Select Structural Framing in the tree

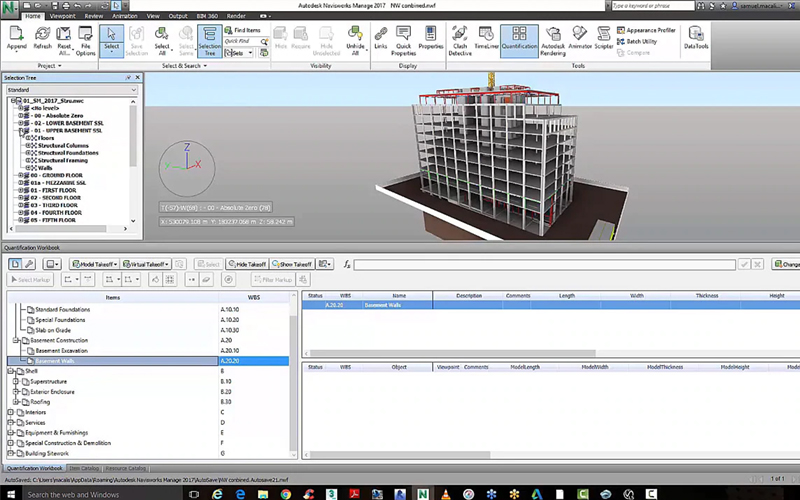[x=62, y=161]
